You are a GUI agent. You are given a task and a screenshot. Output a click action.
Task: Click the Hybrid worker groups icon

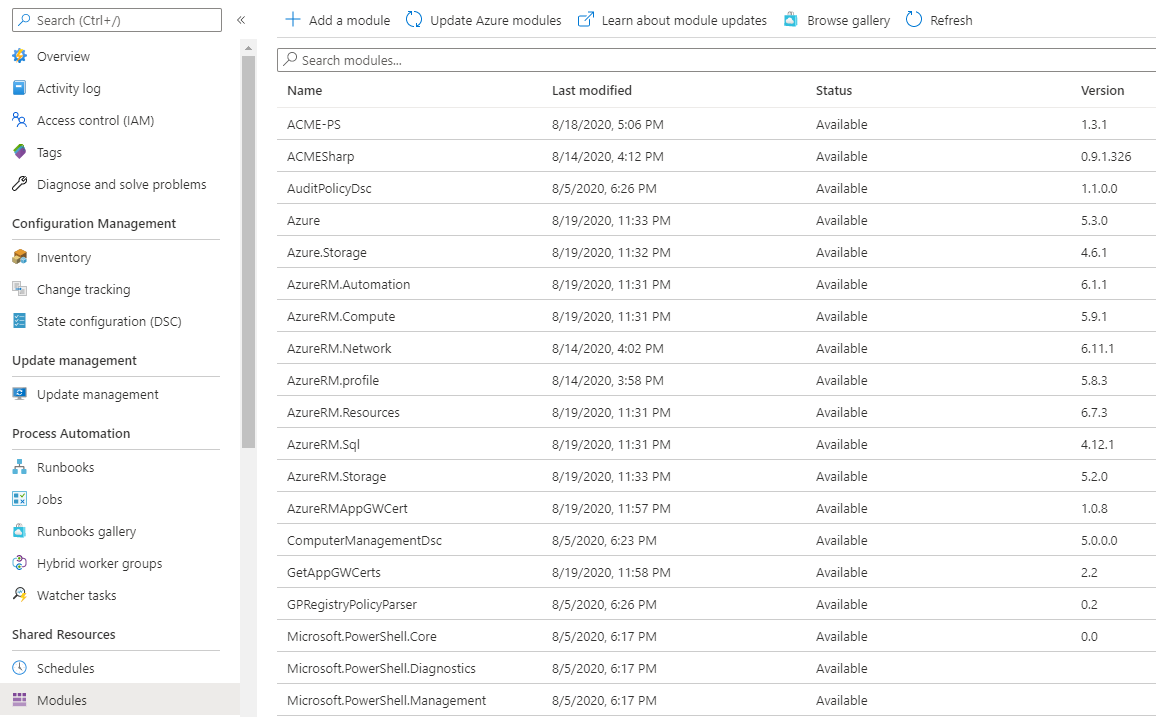[20, 563]
